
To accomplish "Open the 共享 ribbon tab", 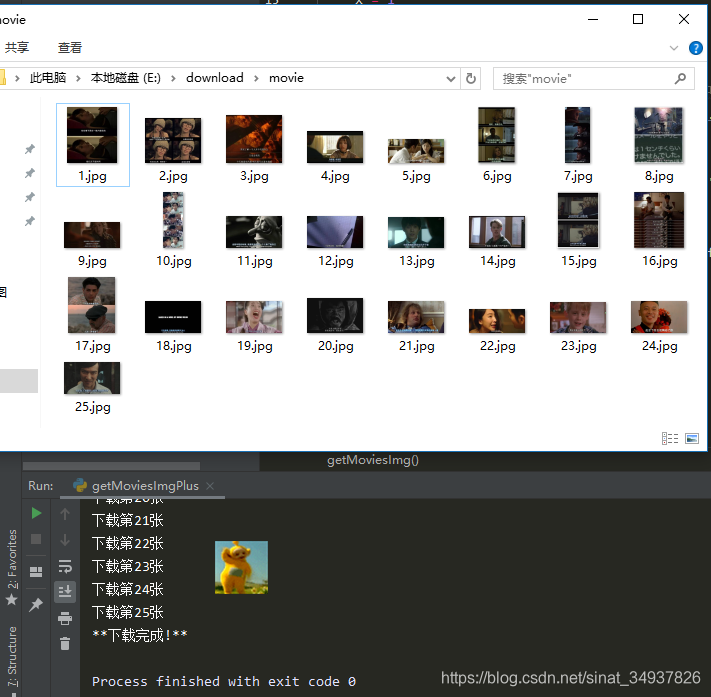I will click(x=17, y=47).
